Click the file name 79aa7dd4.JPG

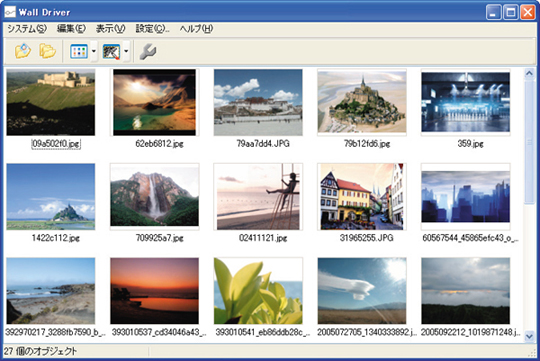click(x=263, y=144)
